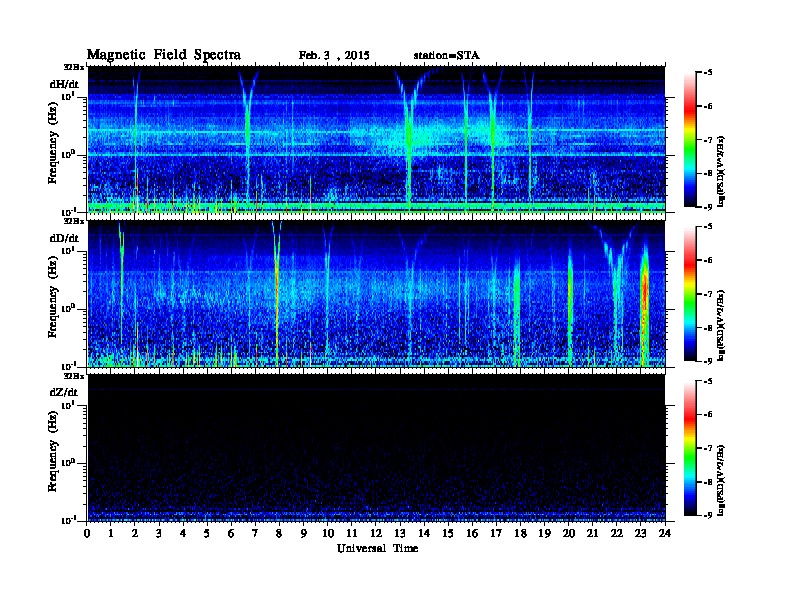The image size is (792, 612).
Task: Click the dH/dt panel color scale bar
Action: (690, 140)
